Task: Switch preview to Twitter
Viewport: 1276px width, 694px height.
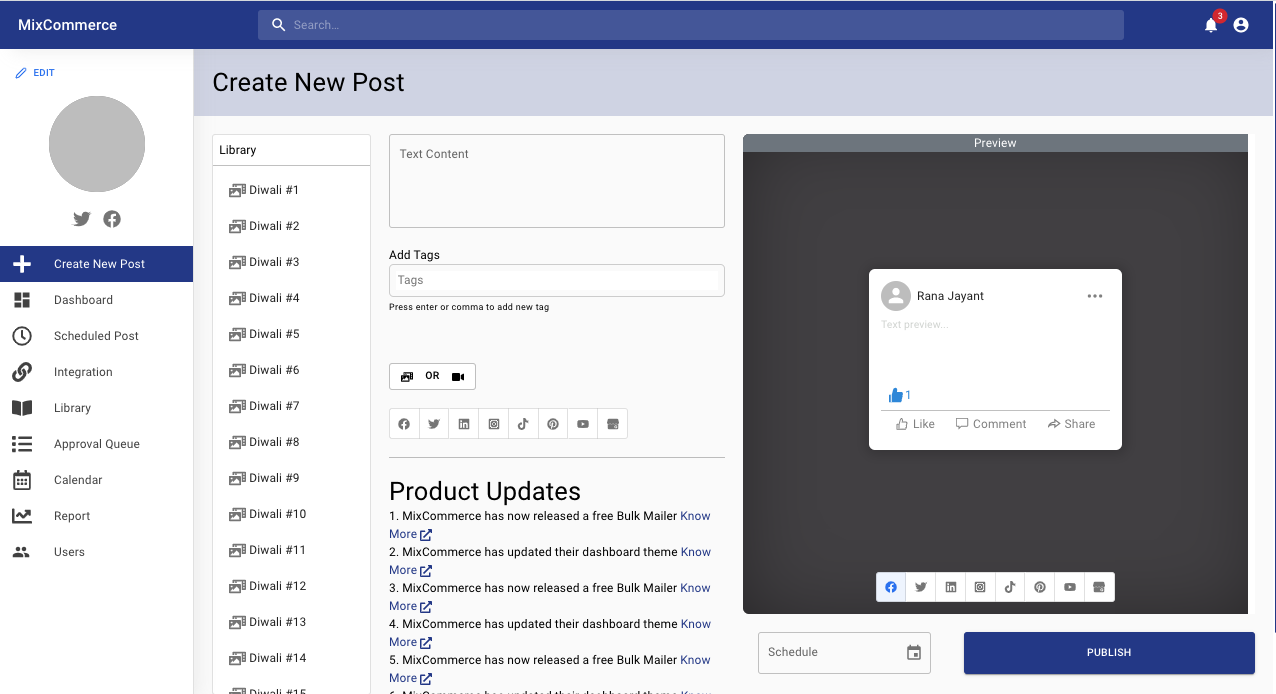Action: pyautogui.click(x=921, y=587)
